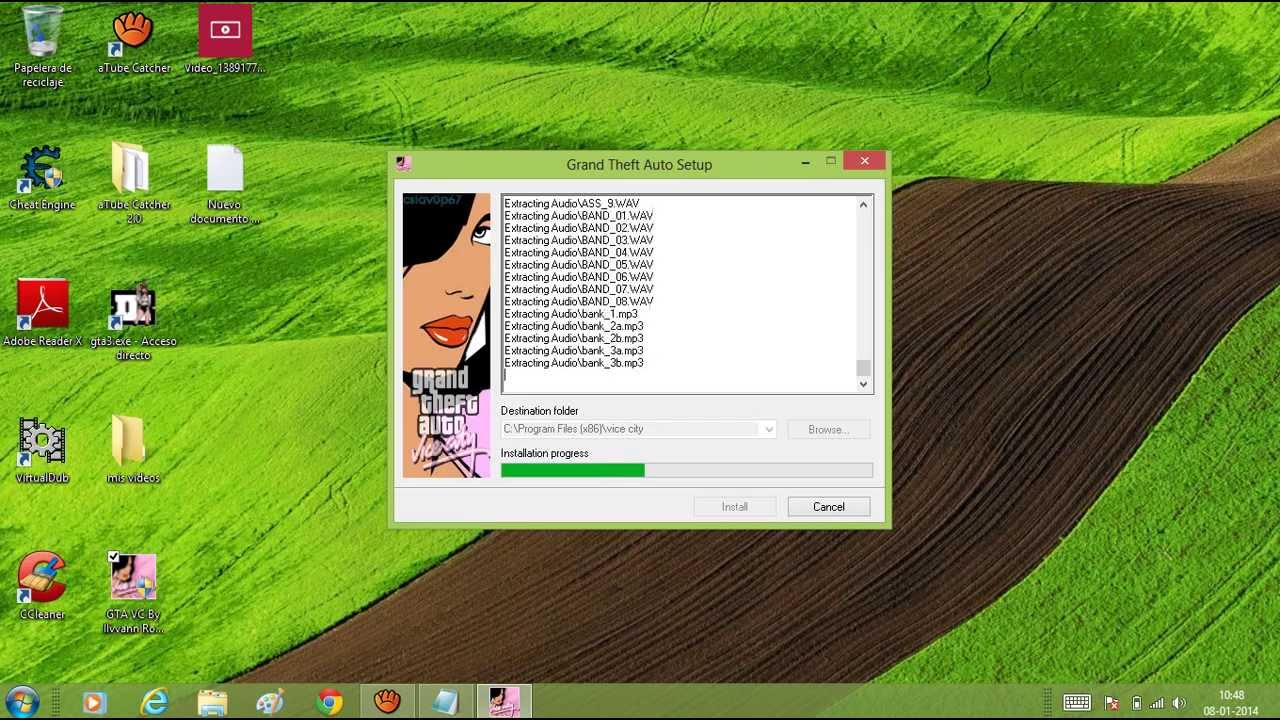The image size is (1280, 720).
Task: Open the on-screen keyboard tray icon
Action: [x=1077, y=703]
